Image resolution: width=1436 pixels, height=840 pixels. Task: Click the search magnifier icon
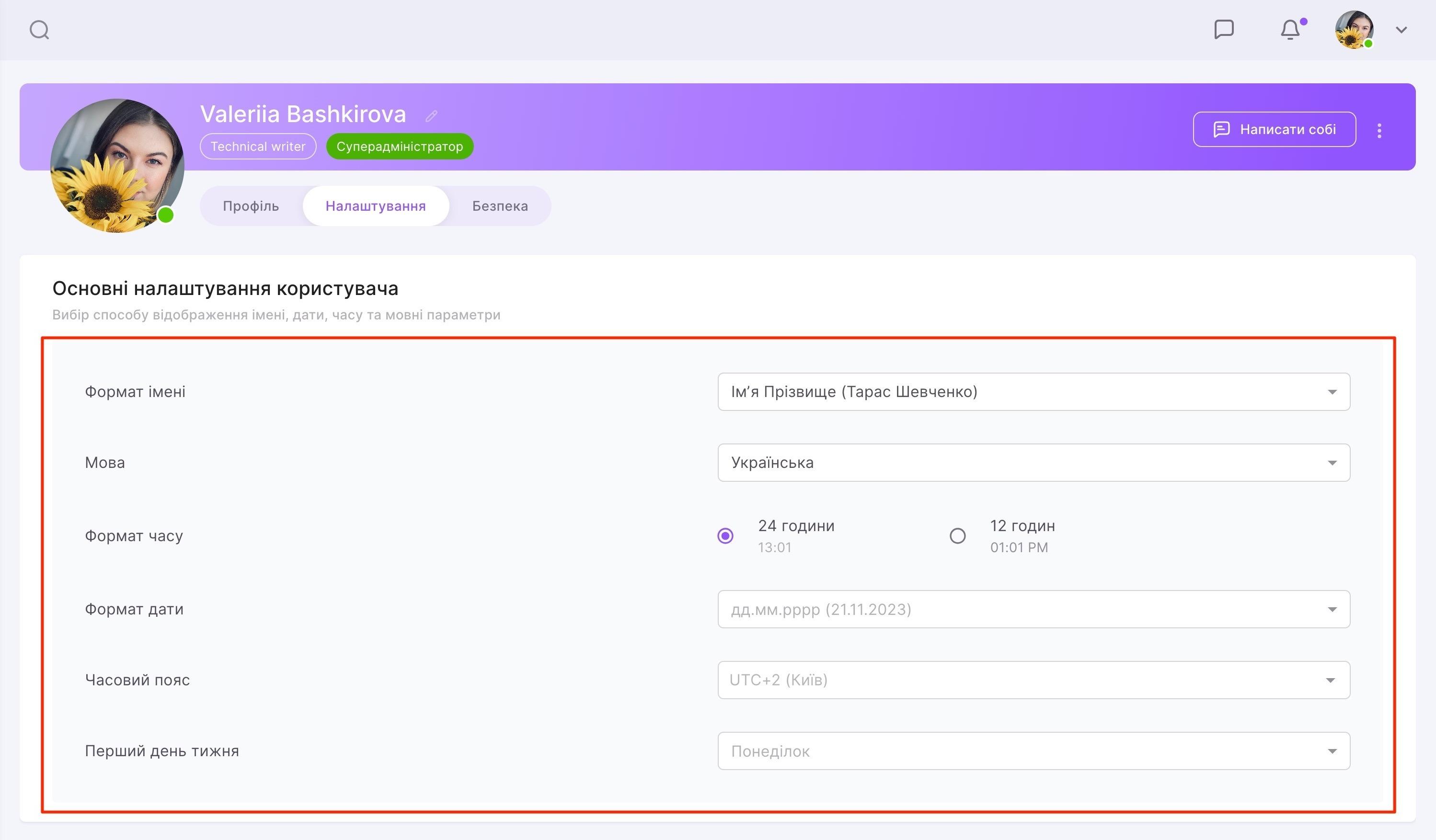39,30
